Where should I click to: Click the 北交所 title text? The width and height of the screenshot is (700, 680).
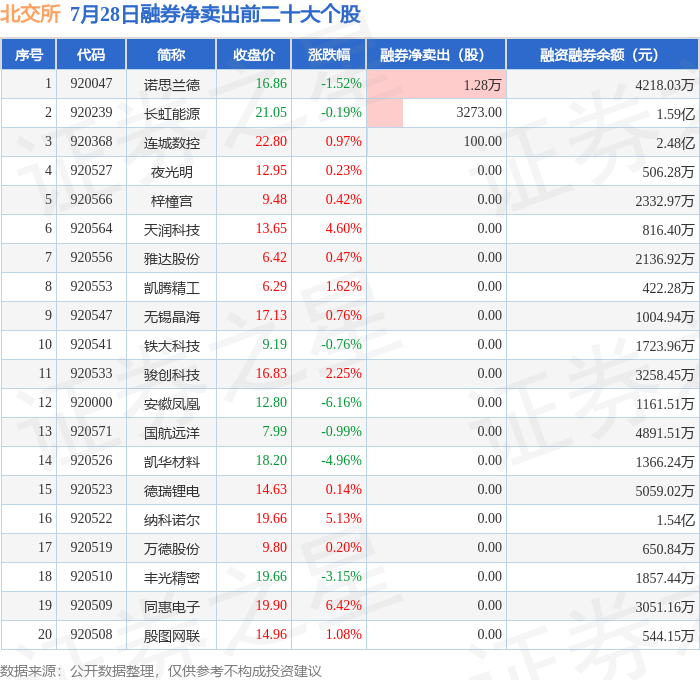click(x=30, y=13)
